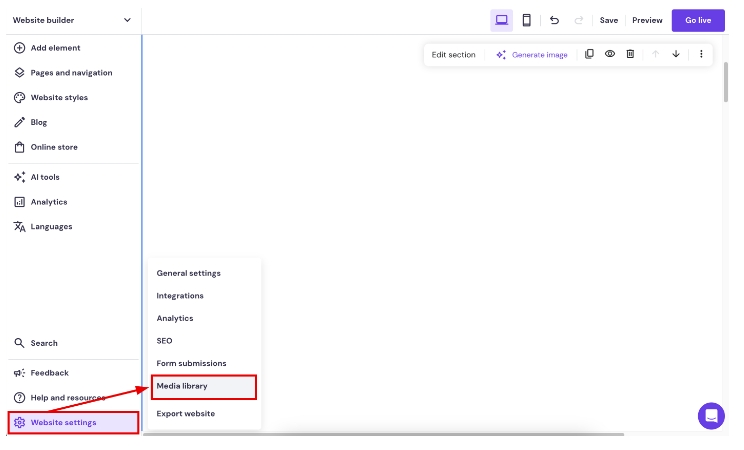Switch to mobile preview mode
The image size is (744, 450).
[526, 20]
